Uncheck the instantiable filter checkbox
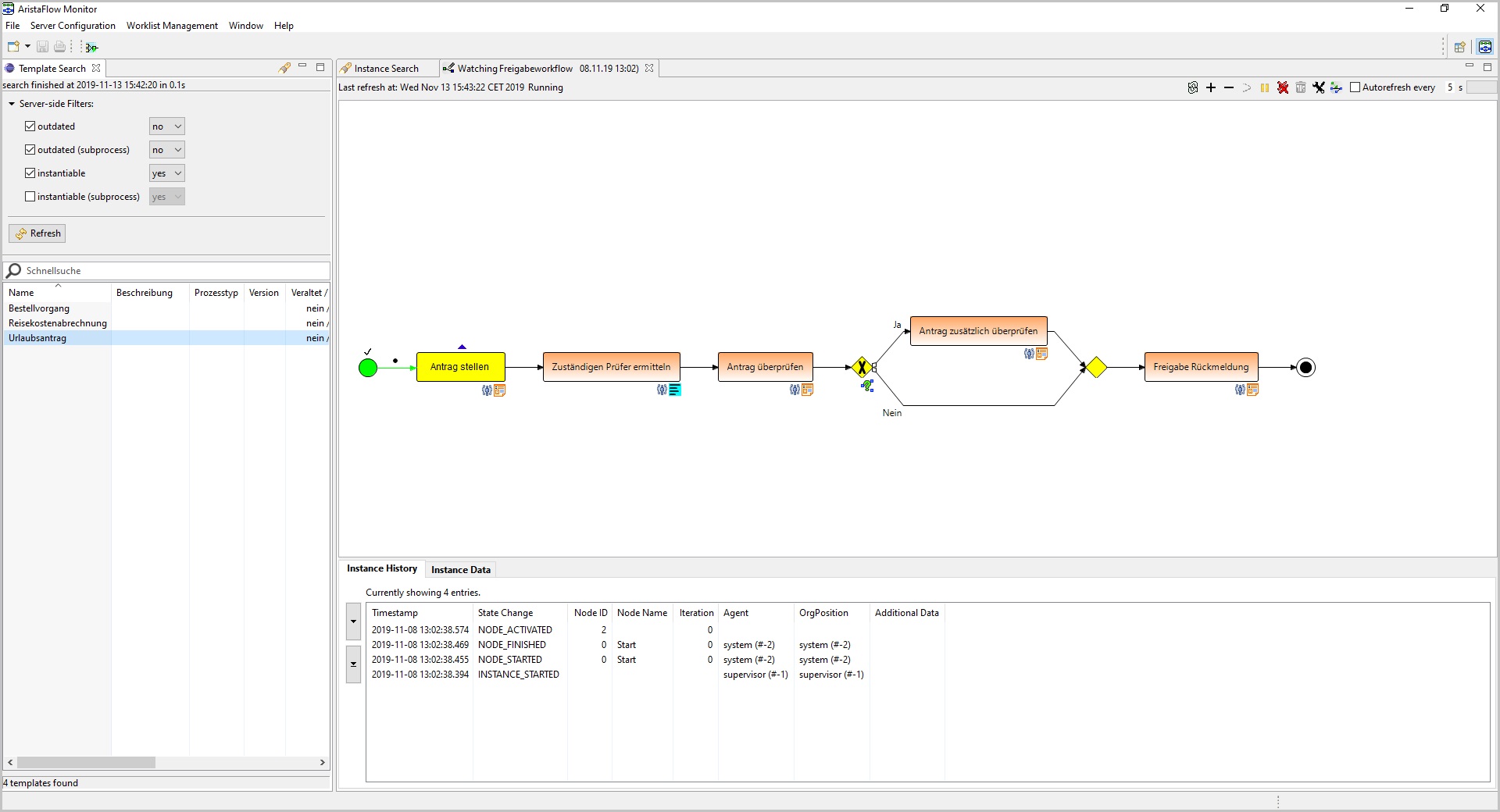The height and width of the screenshot is (812, 1500). pyautogui.click(x=30, y=173)
